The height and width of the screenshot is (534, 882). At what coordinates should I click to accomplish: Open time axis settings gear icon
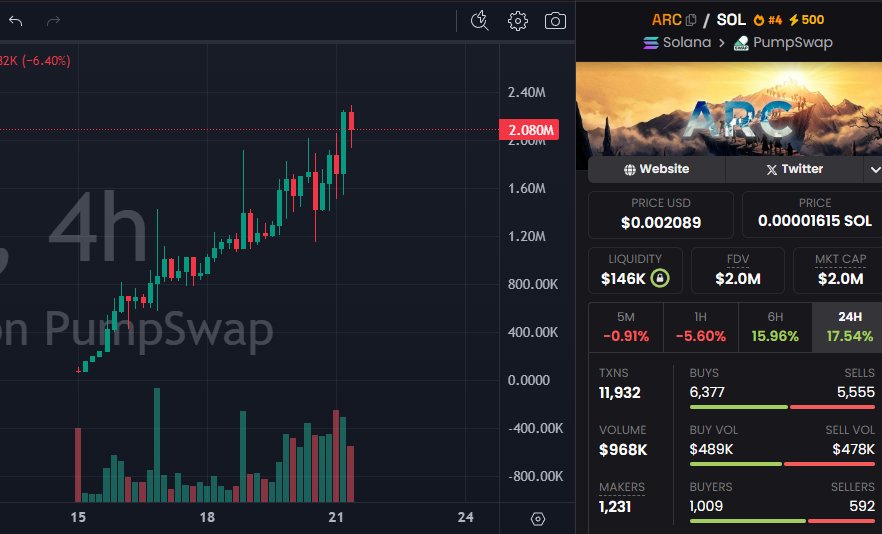538,518
